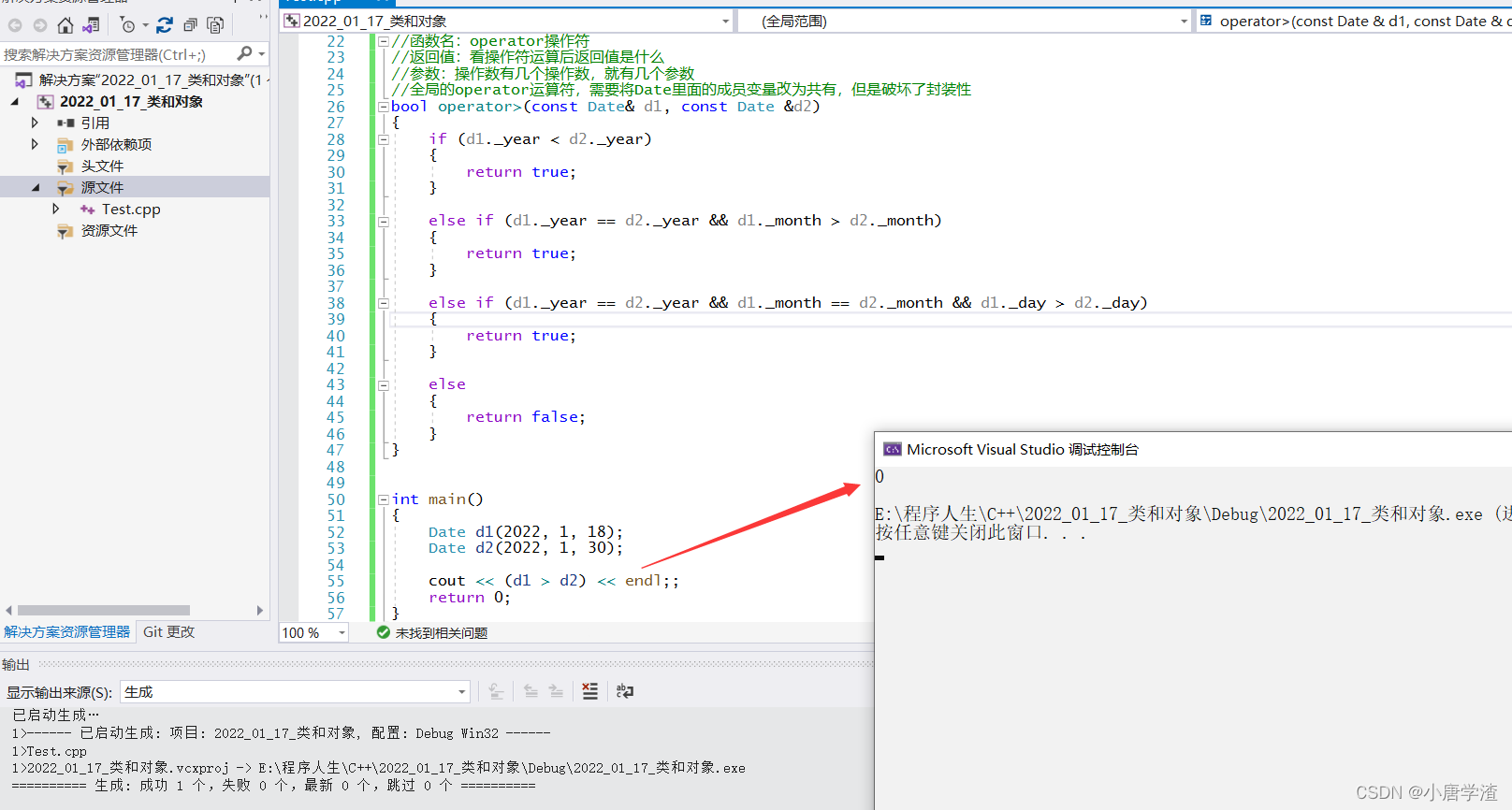Image resolution: width=1512 pixels, height=810 pixels.
Task: Collapse the if block at line 28
Action: [384, 139]
